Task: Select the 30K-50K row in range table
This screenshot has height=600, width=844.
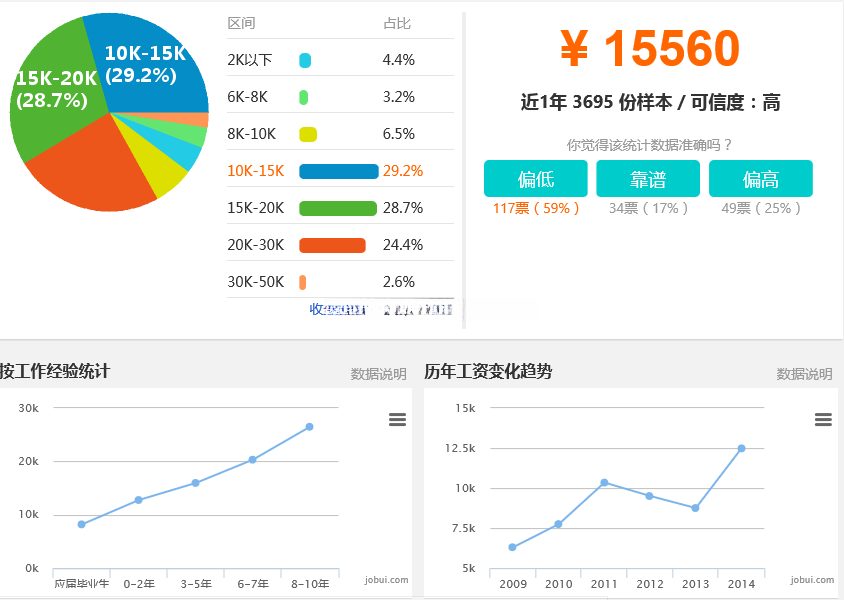Action: [340, 282]
